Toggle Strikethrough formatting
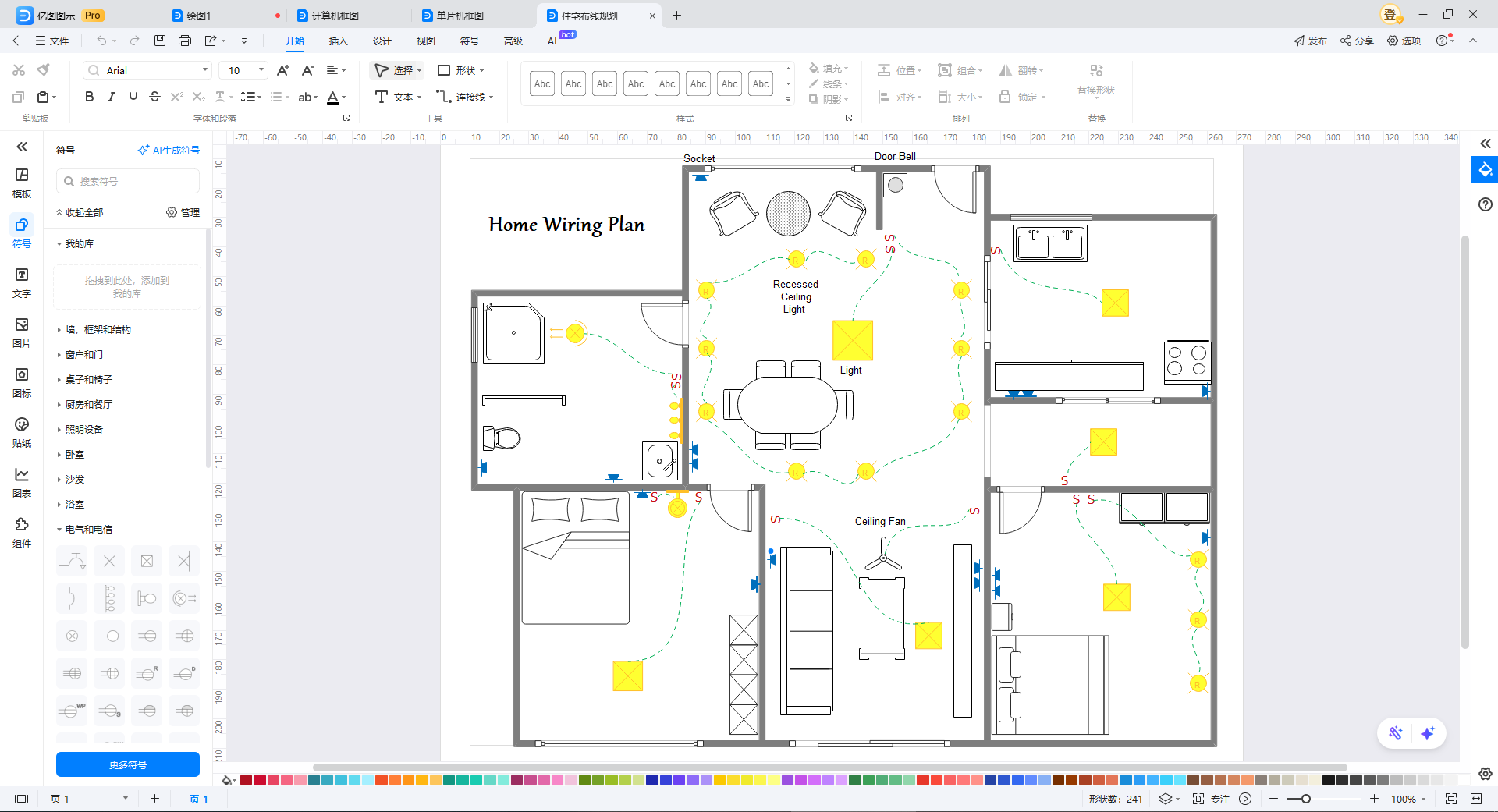 154,97
